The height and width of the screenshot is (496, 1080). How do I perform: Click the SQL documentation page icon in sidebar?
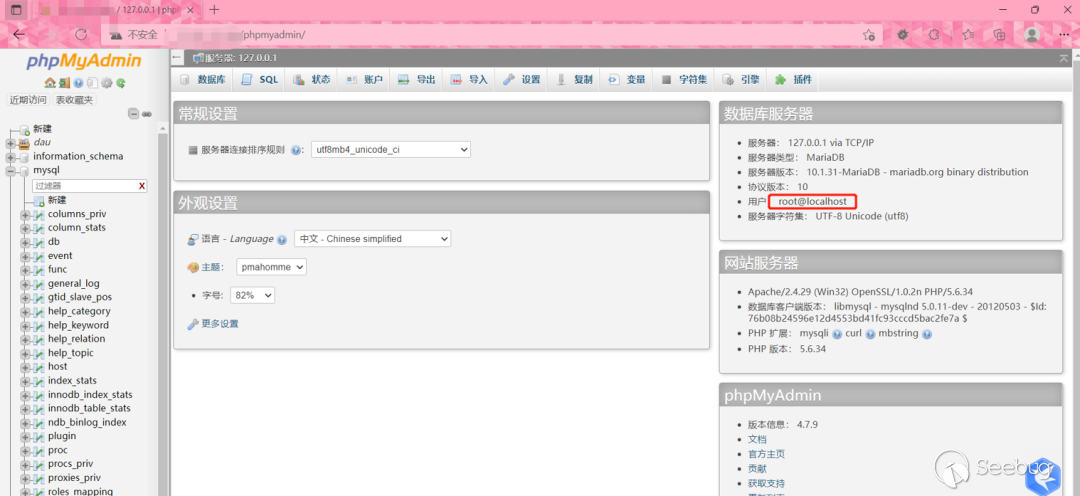[92, 83]
